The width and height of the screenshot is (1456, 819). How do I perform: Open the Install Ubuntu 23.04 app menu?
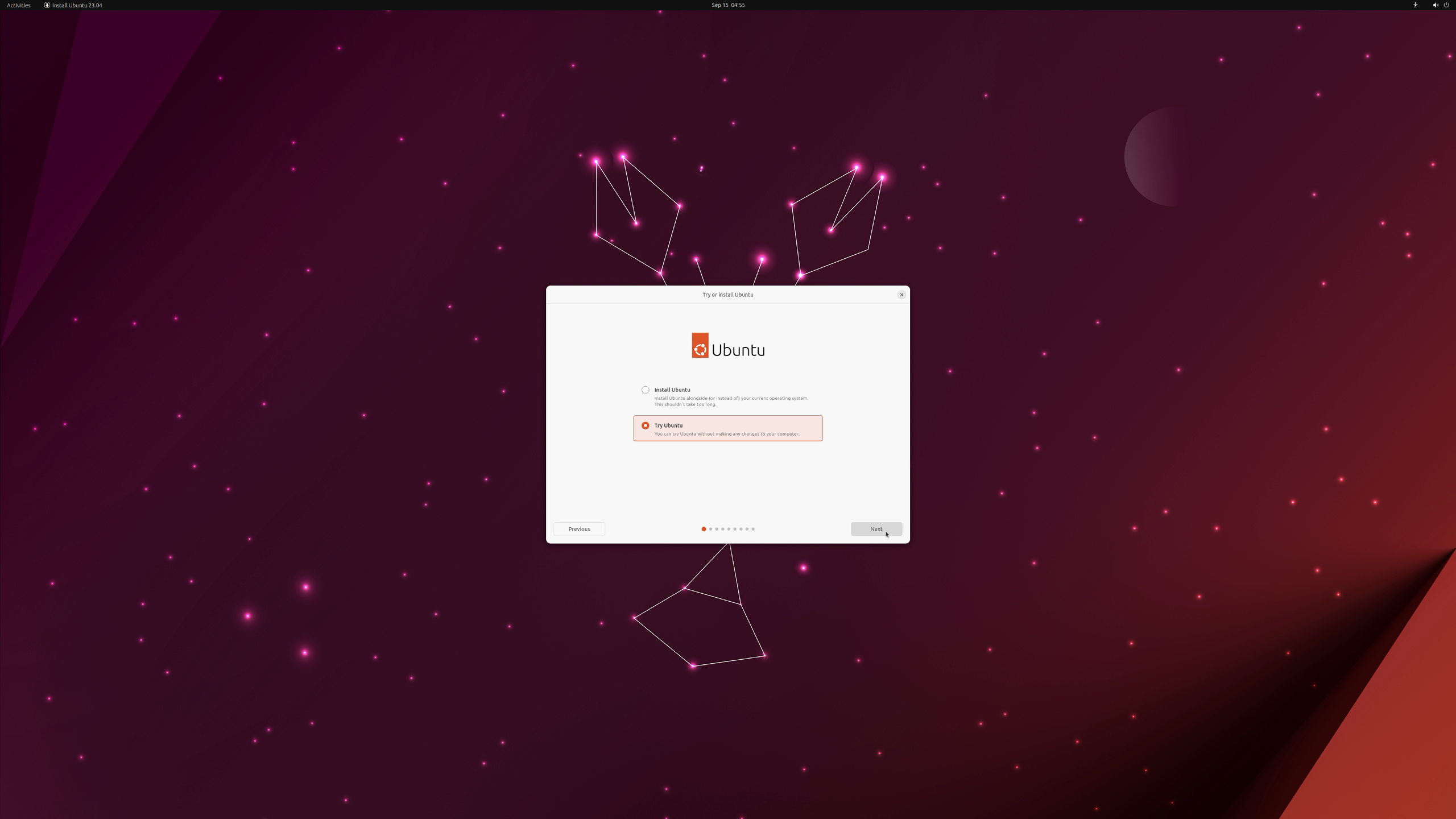(x=73, y=5)
